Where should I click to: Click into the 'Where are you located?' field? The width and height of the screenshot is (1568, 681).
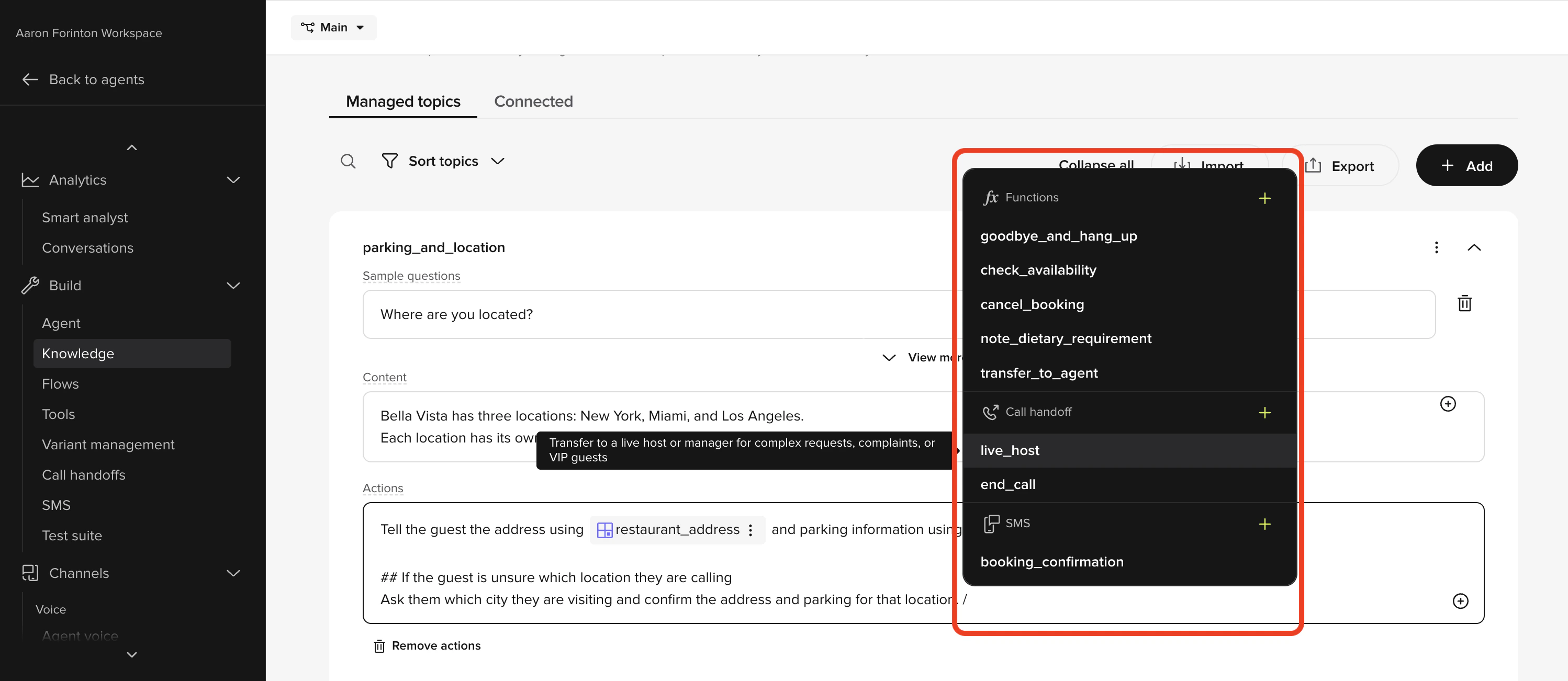[x=548, y=314]
